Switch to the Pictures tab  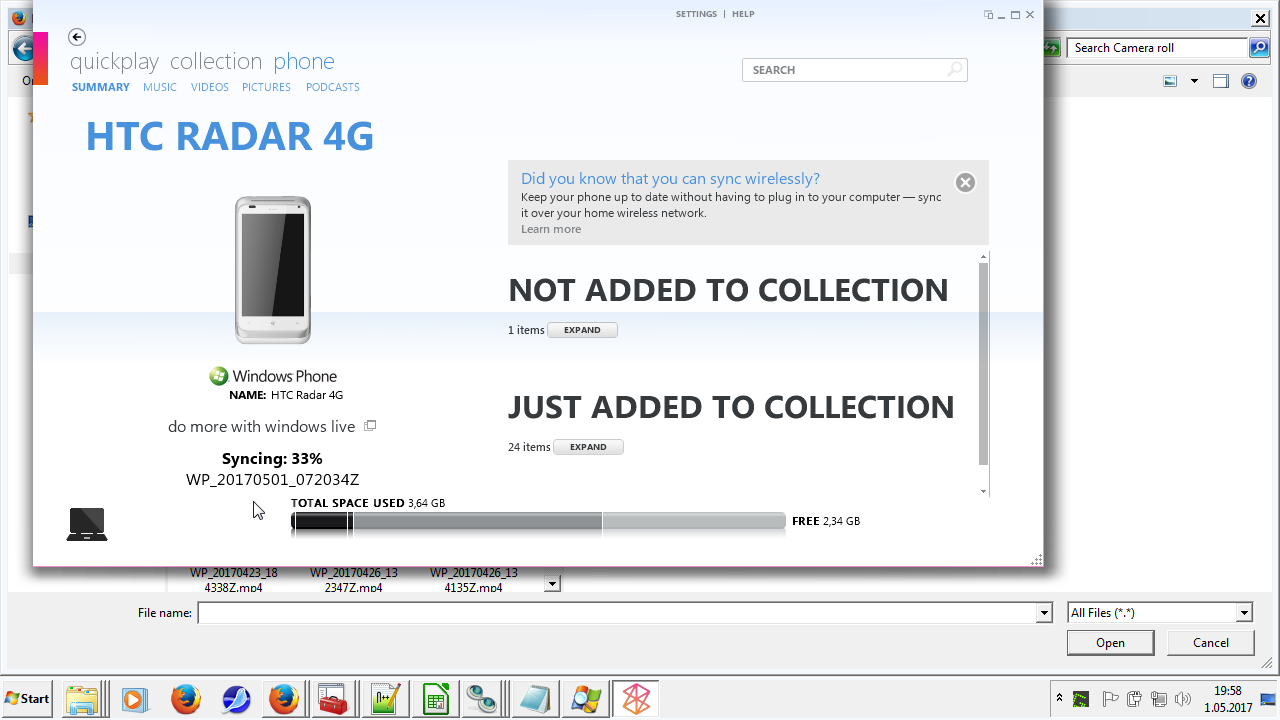click(266, 87)
